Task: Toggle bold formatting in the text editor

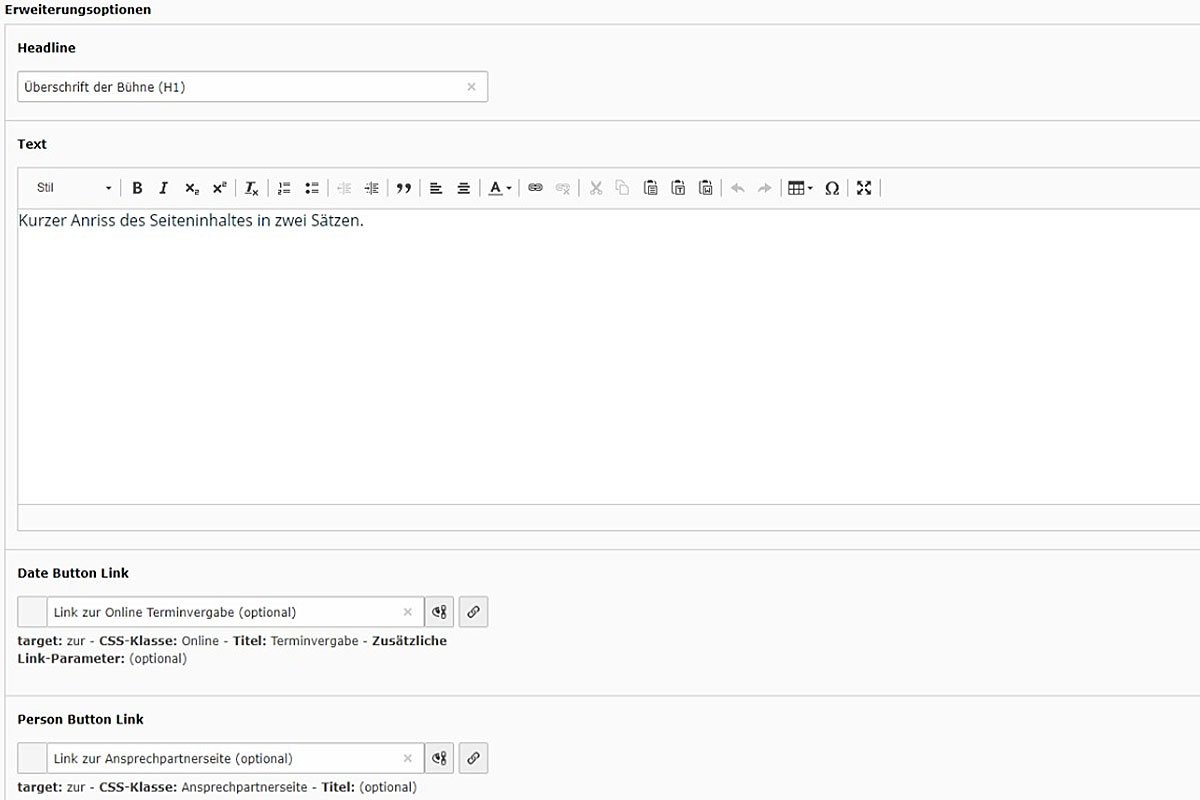Action: click(x=137, y=188)
